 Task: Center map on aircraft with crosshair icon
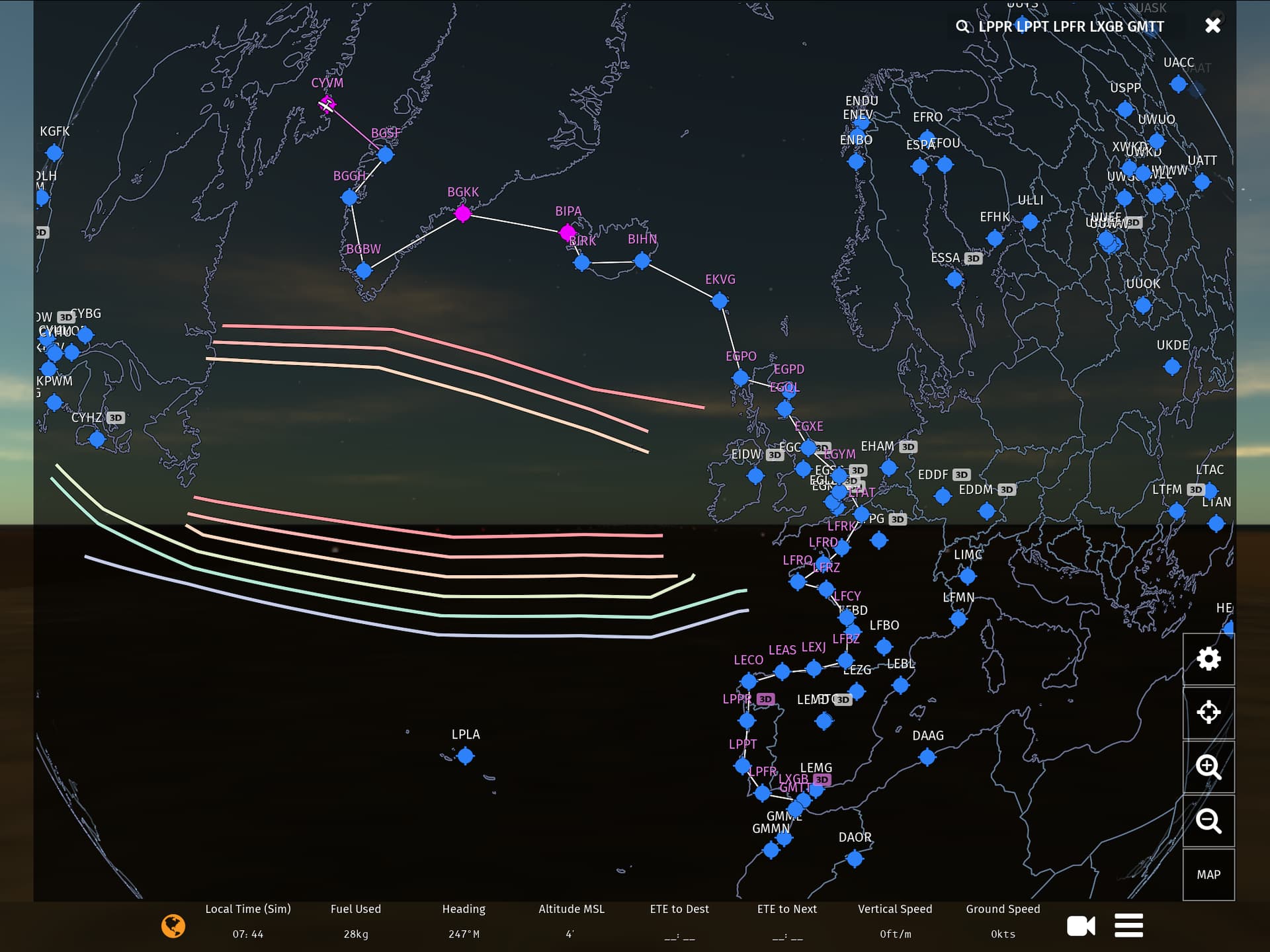1208,713
